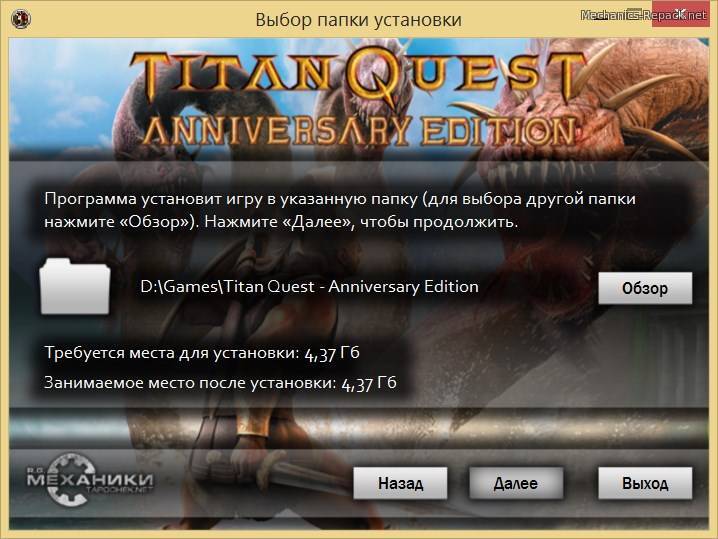Click the Требуется места для установки line

[202, 353]
